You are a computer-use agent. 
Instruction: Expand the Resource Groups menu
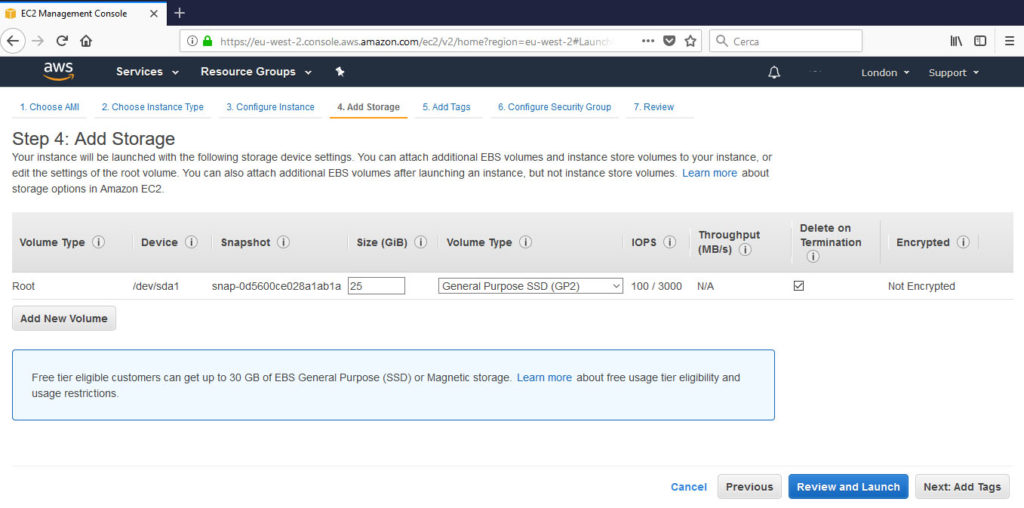(256, 72)
